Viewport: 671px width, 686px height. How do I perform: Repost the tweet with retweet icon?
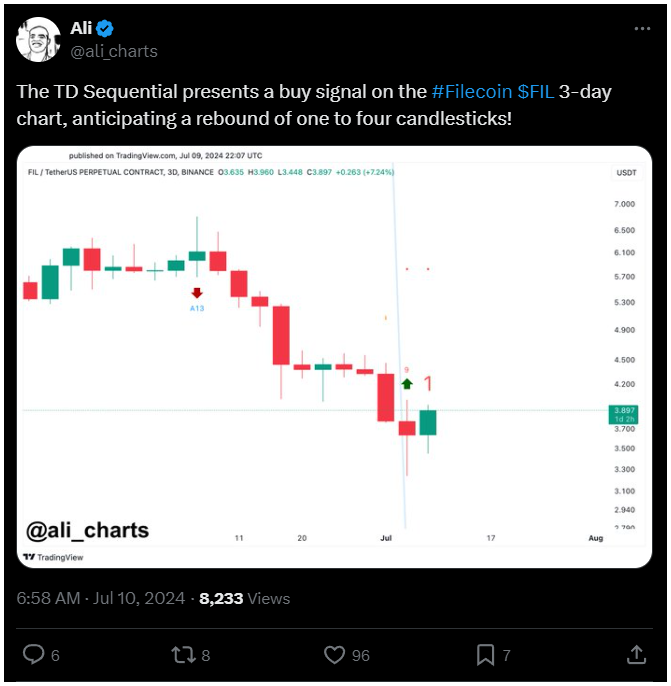click(183, 655)
